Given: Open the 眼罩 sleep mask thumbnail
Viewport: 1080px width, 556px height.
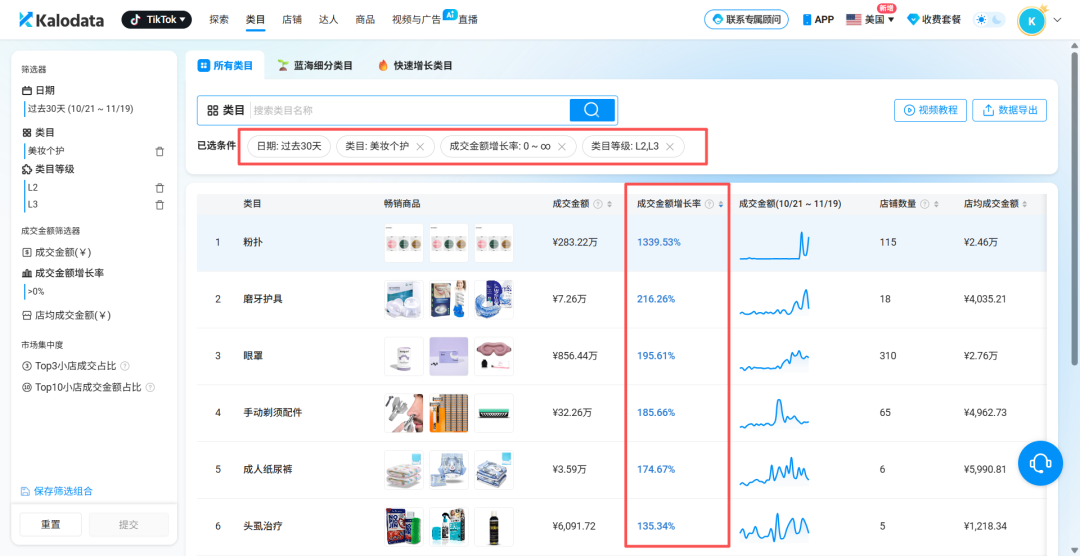Looking at the screenshot, I should click(x=493, y=356).
